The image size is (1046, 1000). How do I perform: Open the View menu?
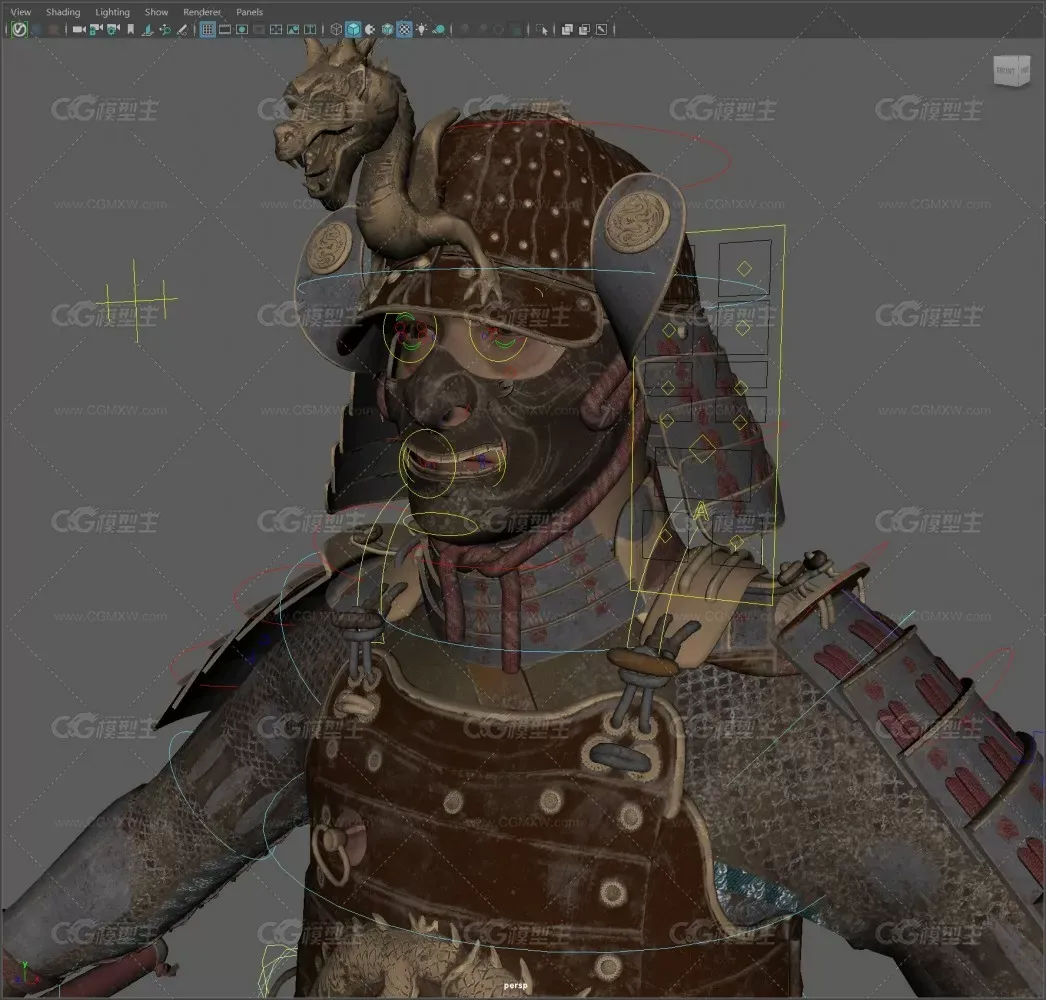click(21, 12)
